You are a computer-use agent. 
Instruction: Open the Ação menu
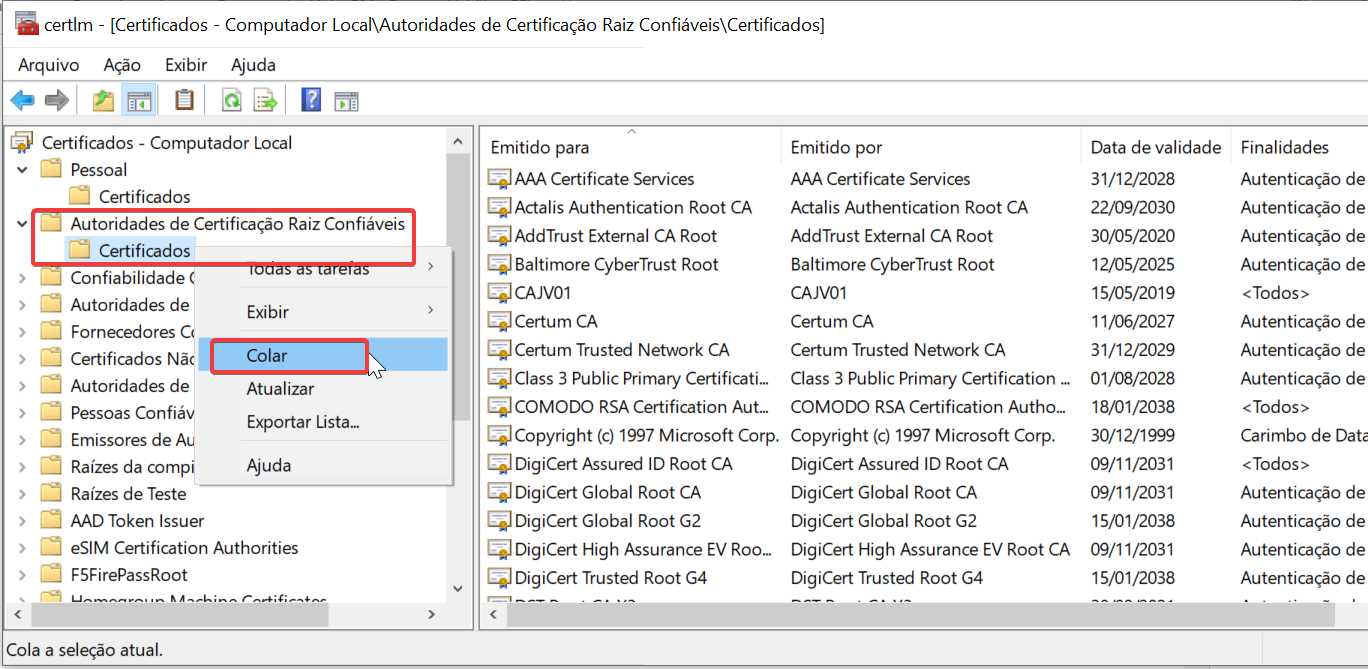click(x=122, y=65)
